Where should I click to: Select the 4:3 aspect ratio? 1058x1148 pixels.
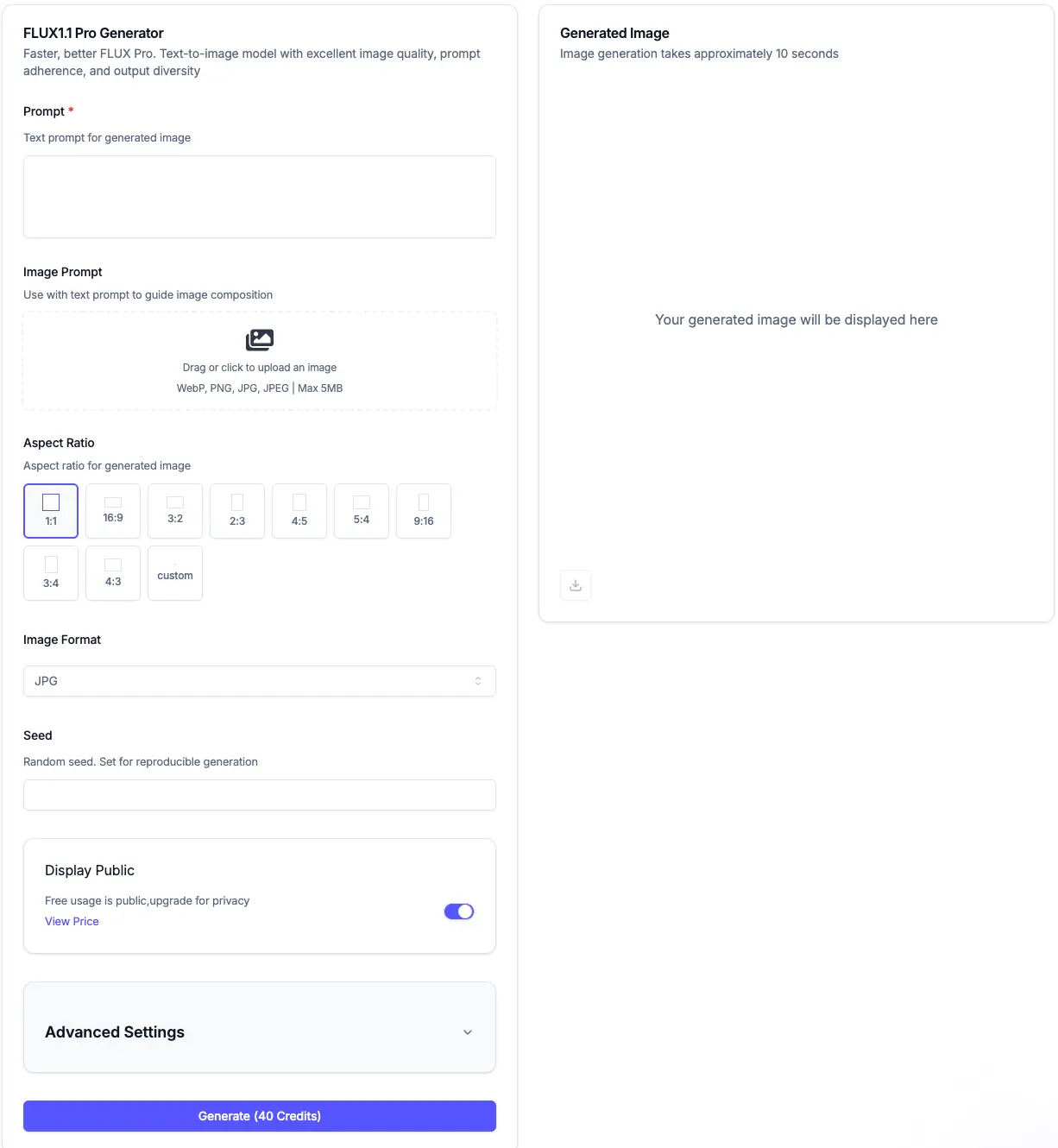(113, 573)
